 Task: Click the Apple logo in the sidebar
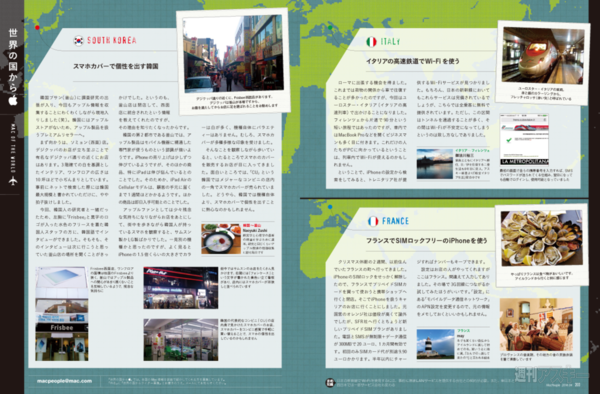point(13,101)
